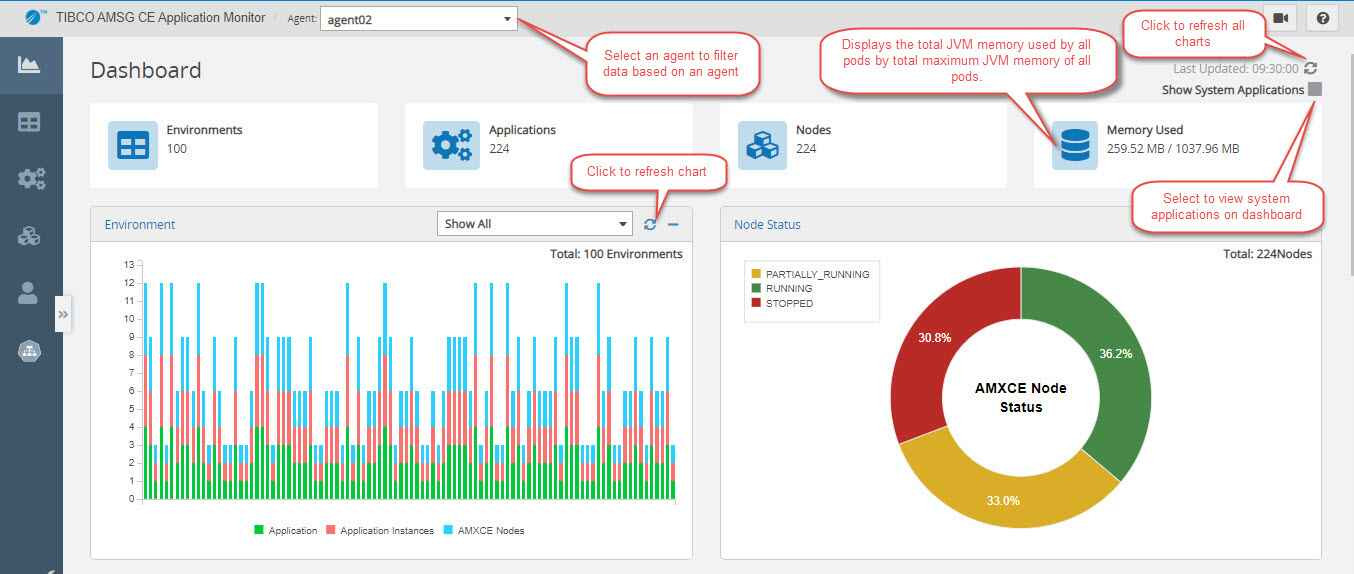This screenshot has width=1354, height=574.
Task: Expand the sidebar with double-chevron handle
Action: (x=63, y=314)
